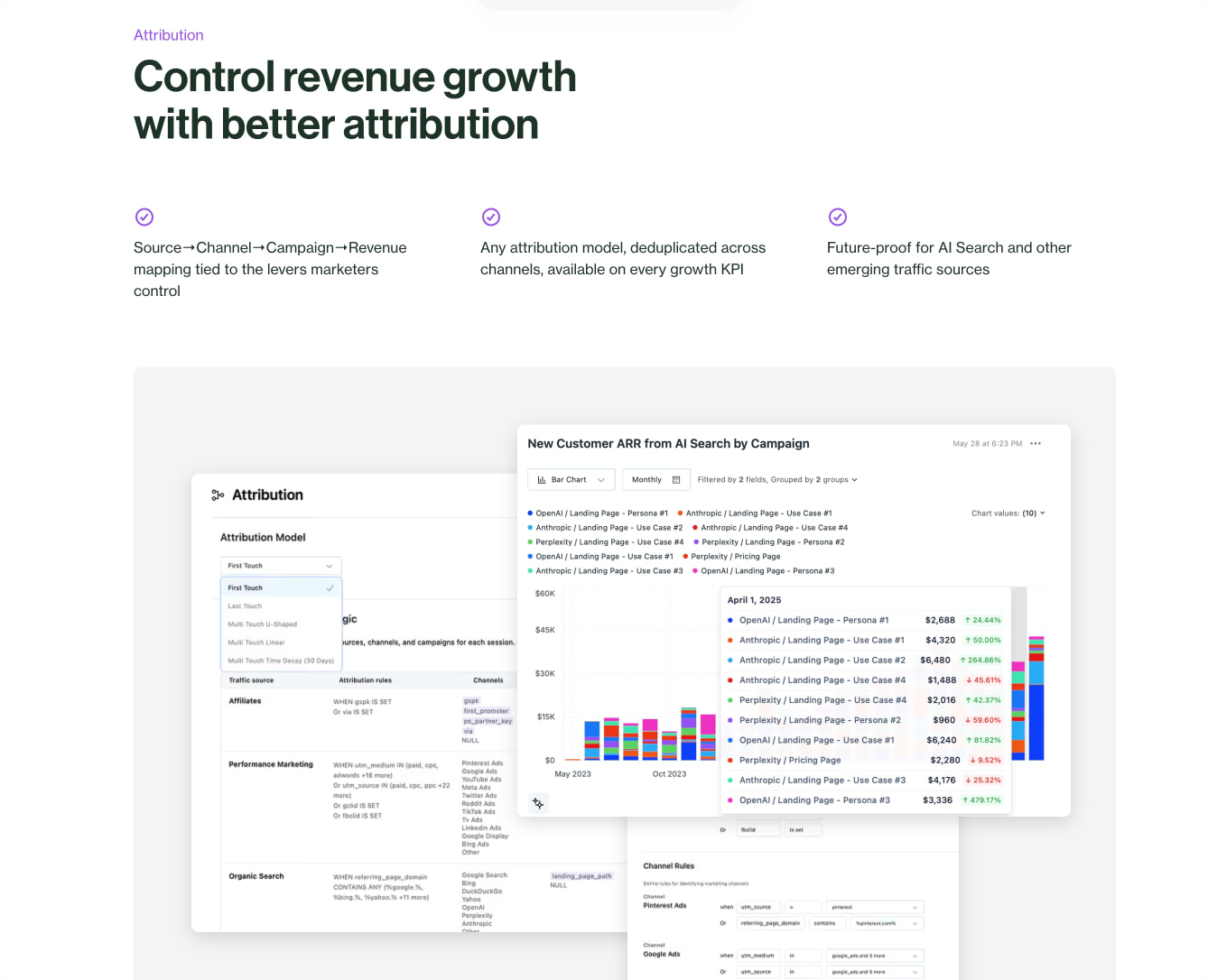
Task: Open the three-dots menu on ARR chart card
Action: [1036, 443]
